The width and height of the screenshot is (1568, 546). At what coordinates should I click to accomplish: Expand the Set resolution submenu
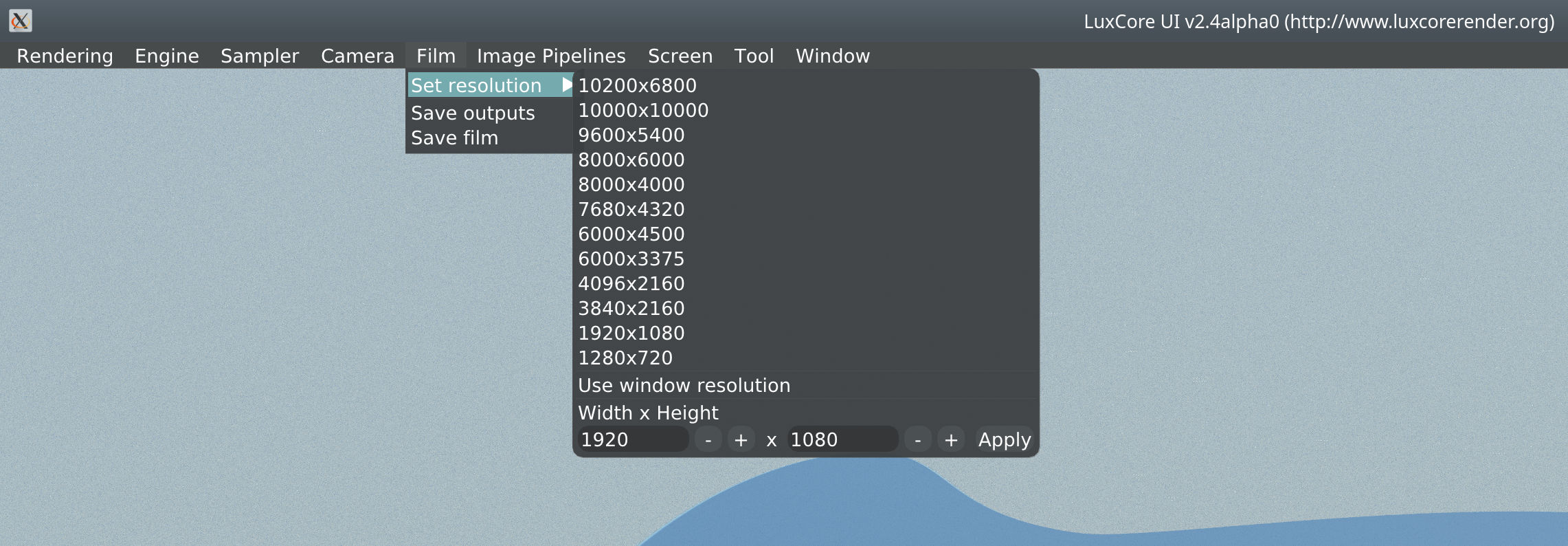click(491, 85)
